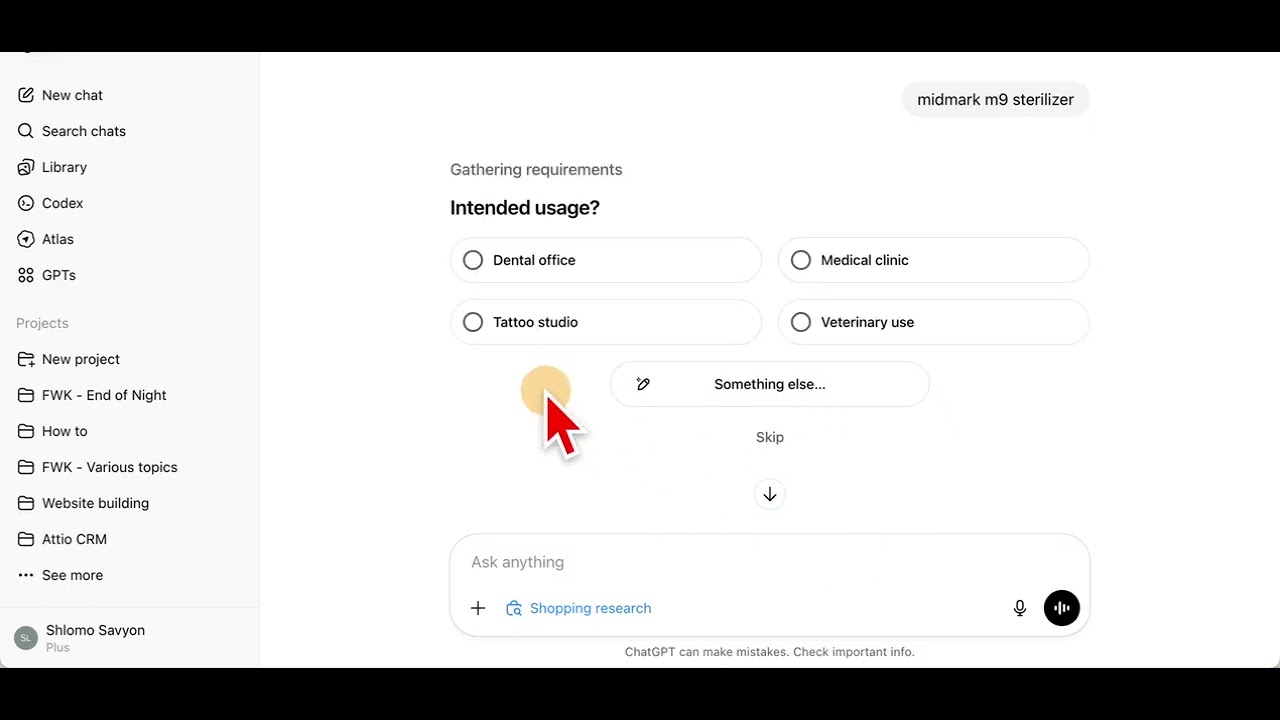Open the Website building project
The width and height of the screenshot is (1280, 720).
(95, 503)
